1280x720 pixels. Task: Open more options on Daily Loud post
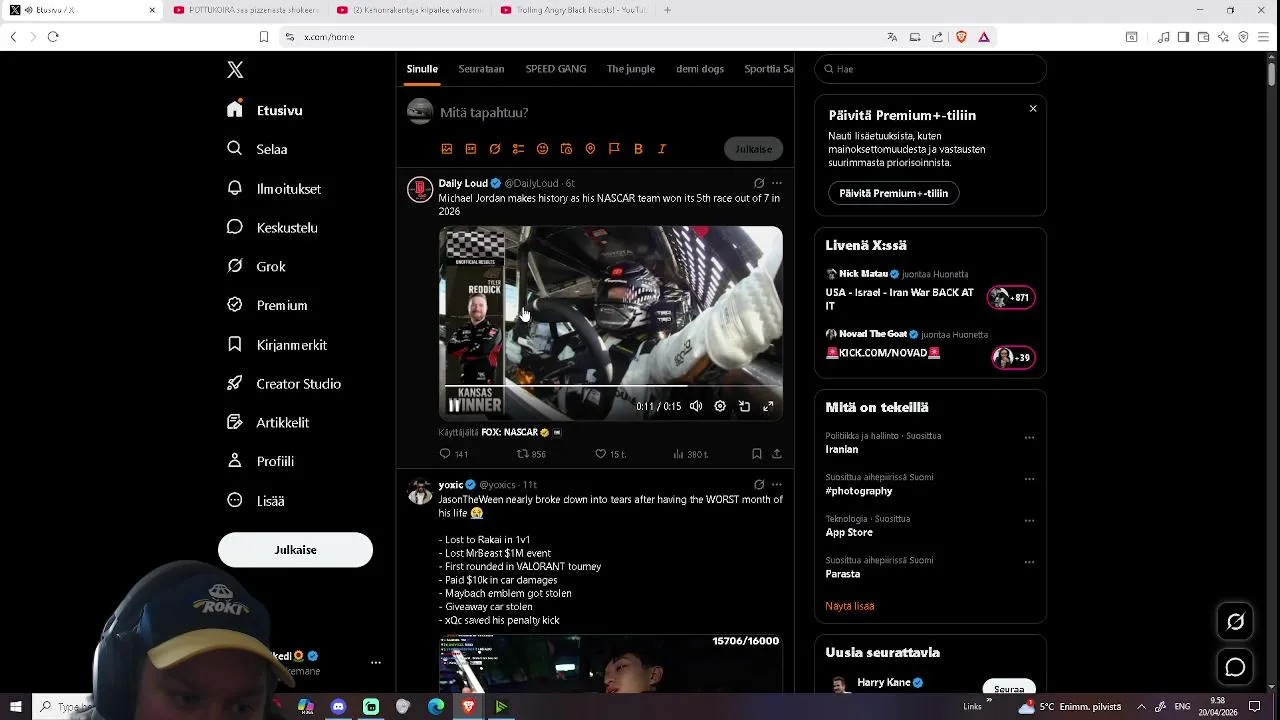[x=777, y=183]
